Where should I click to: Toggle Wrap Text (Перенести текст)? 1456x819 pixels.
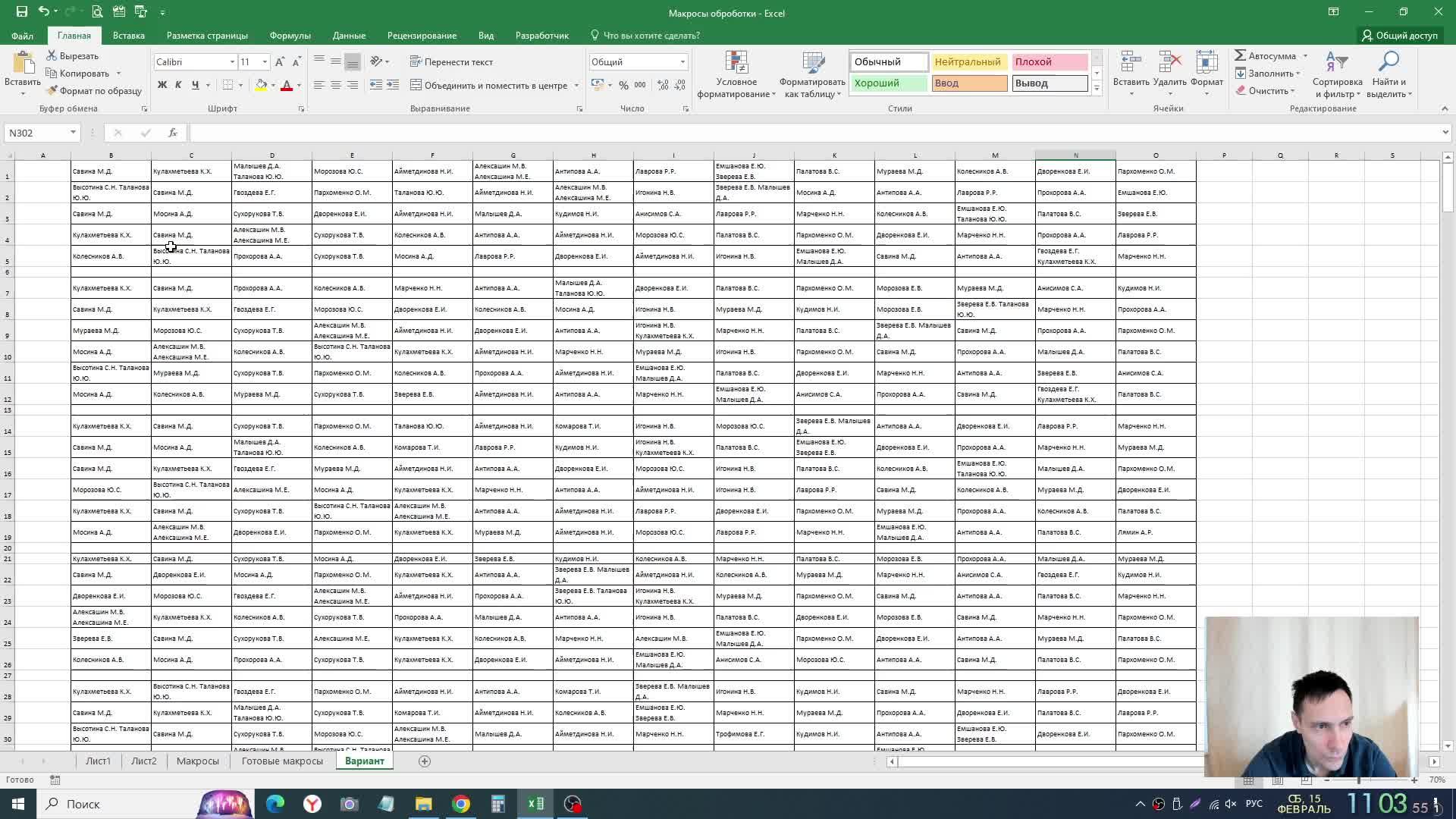point(451,62)
